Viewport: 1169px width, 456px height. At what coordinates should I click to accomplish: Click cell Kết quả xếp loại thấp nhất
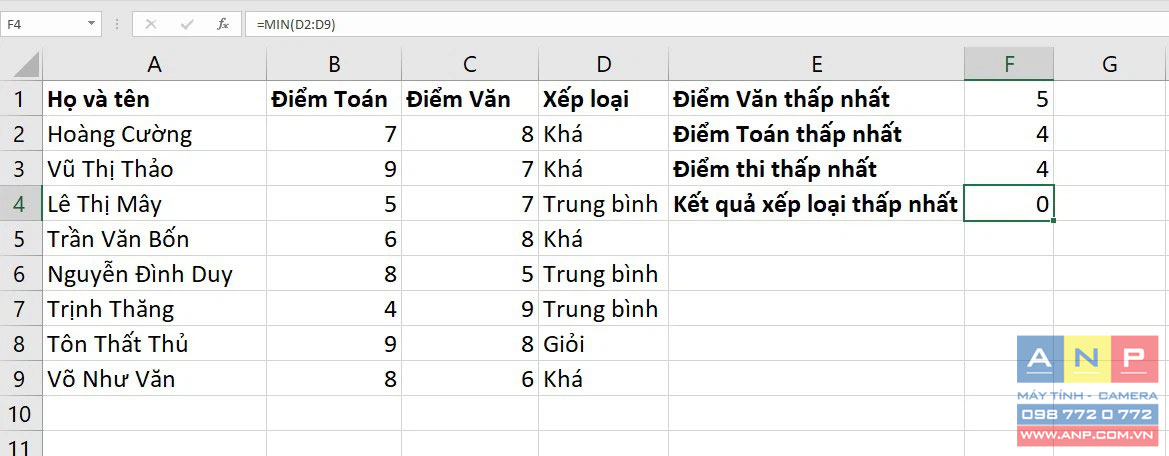pos(816,203)
